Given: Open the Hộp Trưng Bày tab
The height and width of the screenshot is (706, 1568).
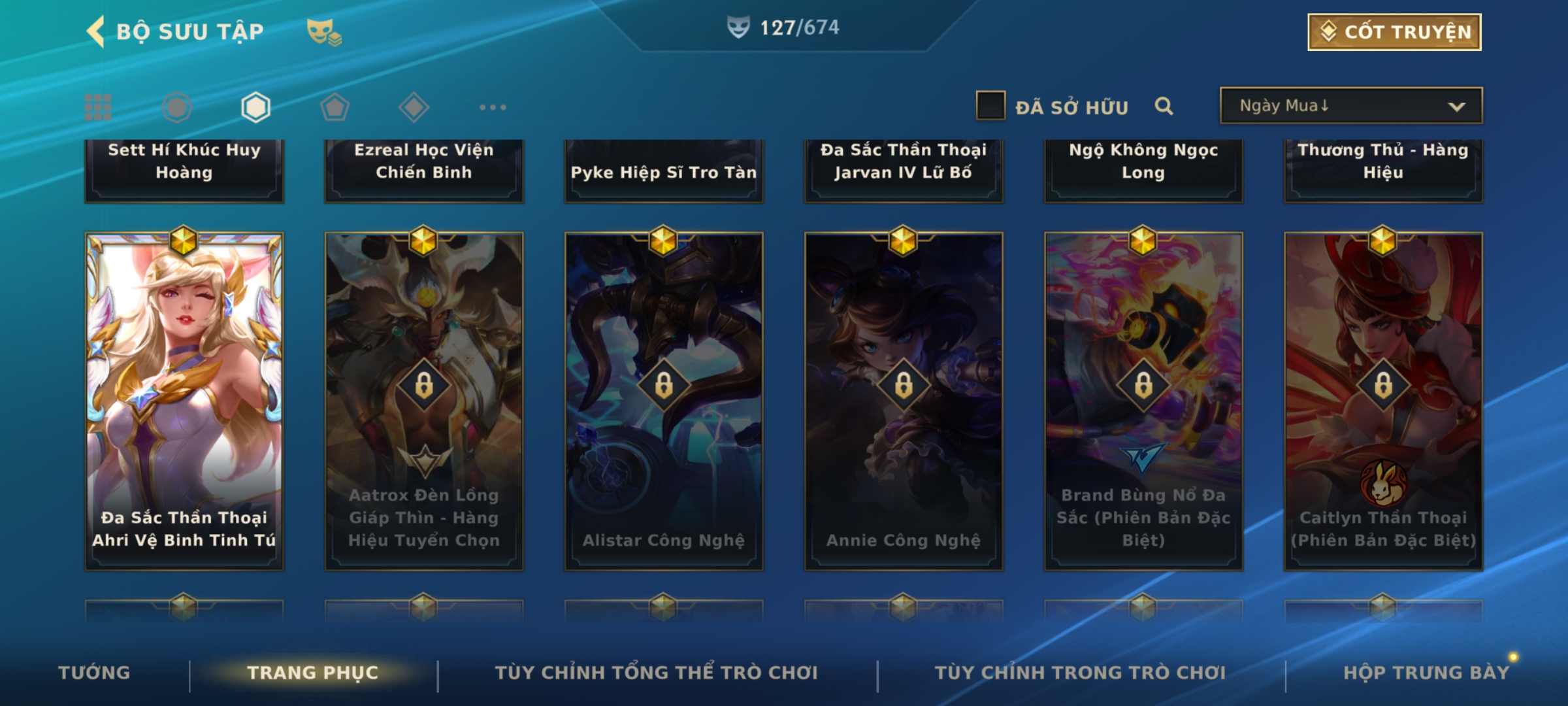Looking at the screenshot, I should [1426, 673].
